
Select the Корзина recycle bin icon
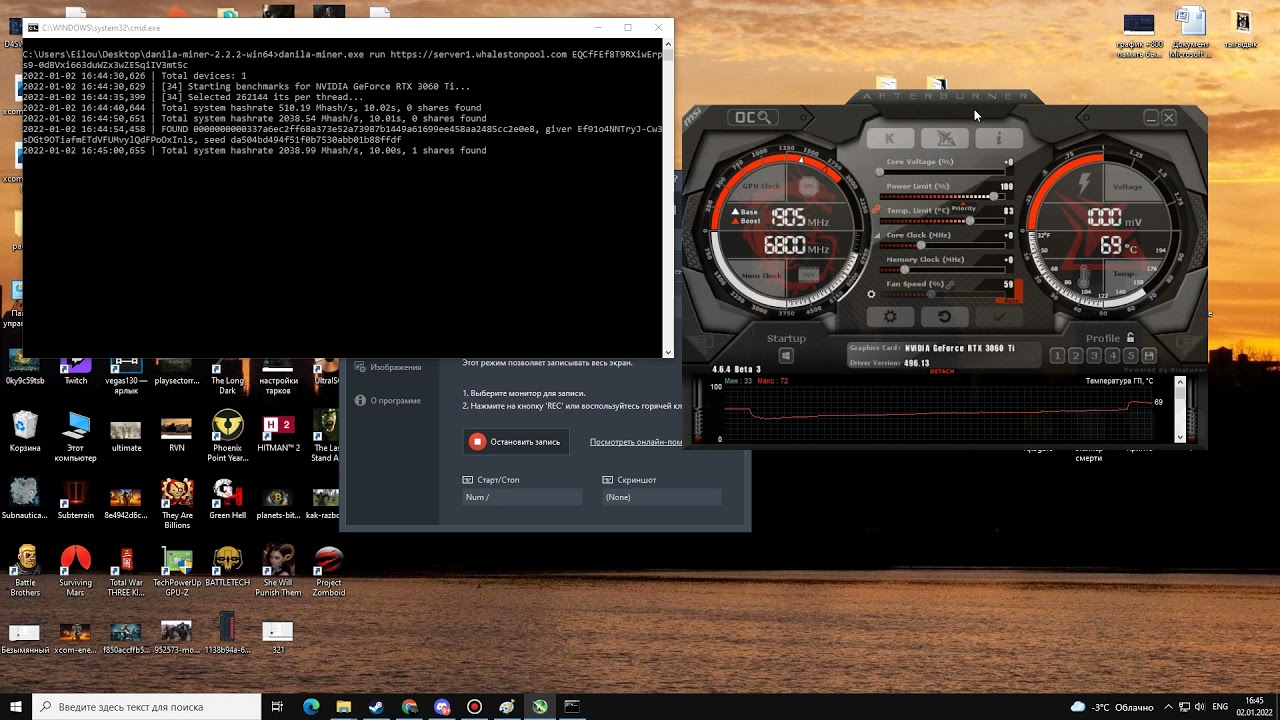(25, 433)
